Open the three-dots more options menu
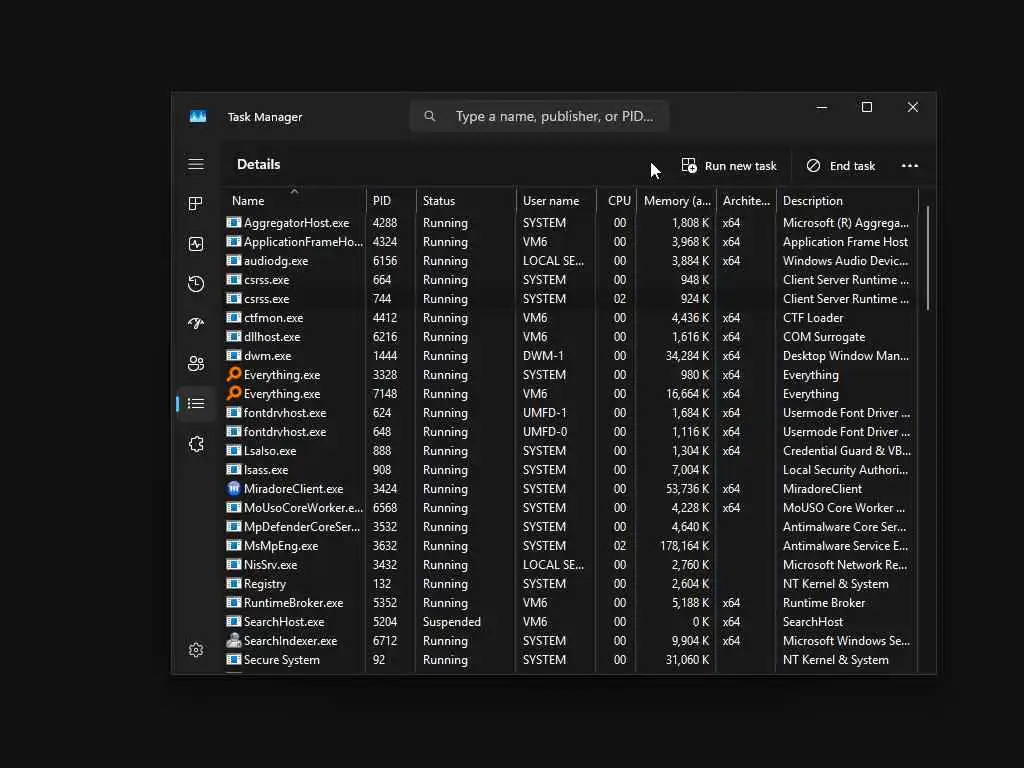 point(910,166)
